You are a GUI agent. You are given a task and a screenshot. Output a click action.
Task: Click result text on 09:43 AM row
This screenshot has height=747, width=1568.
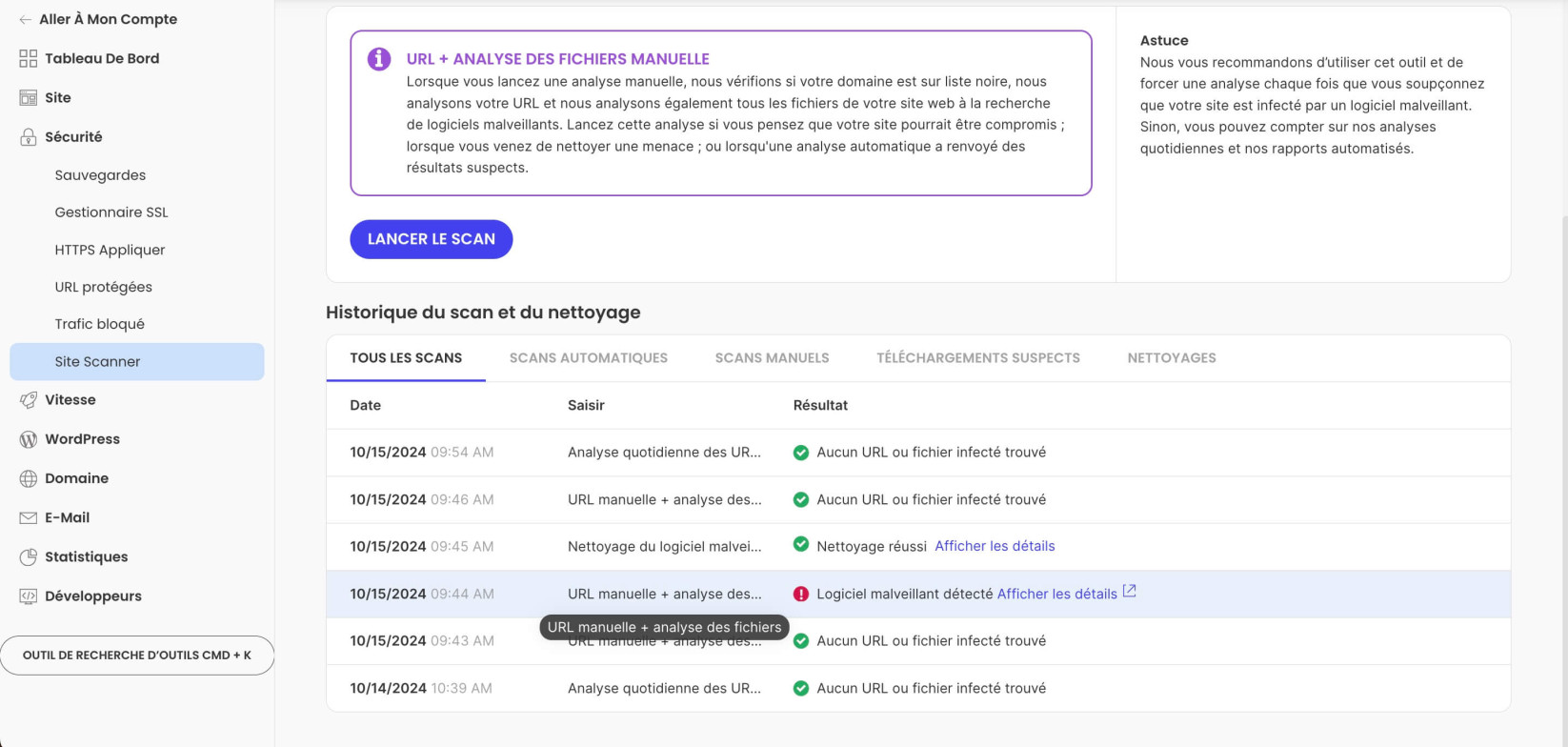932,640
